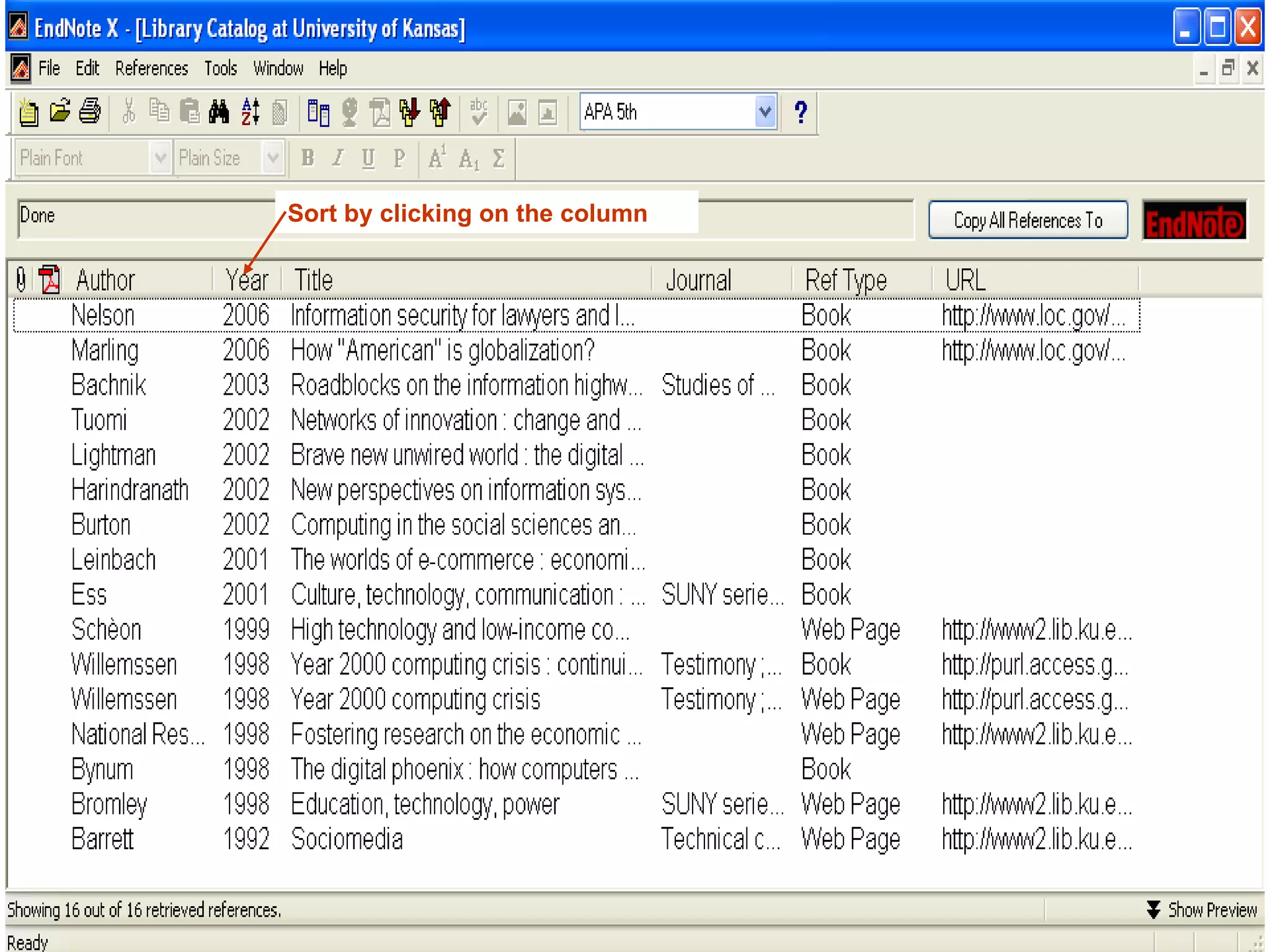Sort by the Title column header
The height and width of the screenshot is (952, 1270).
(x=466, y=280)
